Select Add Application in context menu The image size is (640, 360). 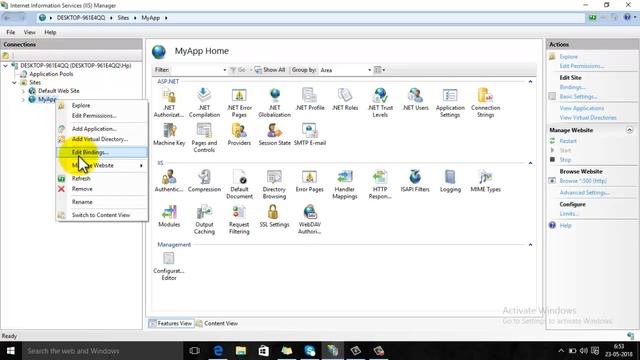click(x=102, y=129)
